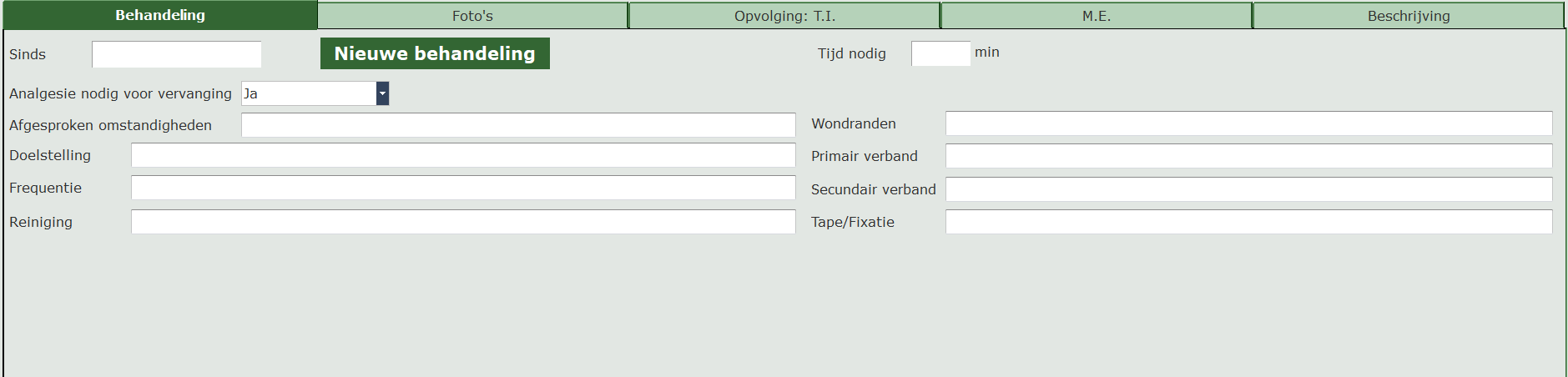Click the Tape/Fixatie input field

coord(1248,222)
